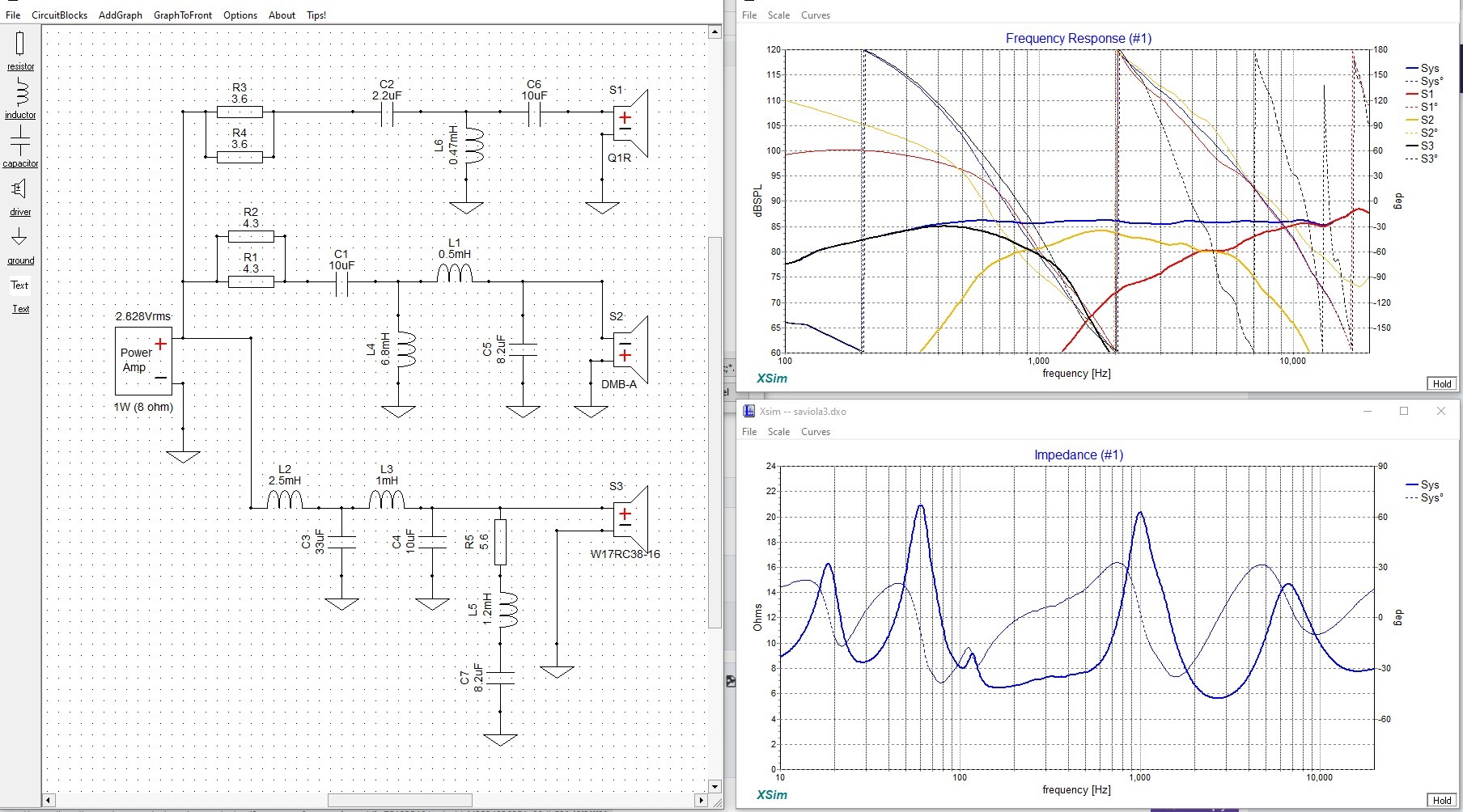Image resolution: width=1463 pixels, height=812 pixels.
Task: Click the vertical scrollbar thumb
Action: tap(715, 432)
